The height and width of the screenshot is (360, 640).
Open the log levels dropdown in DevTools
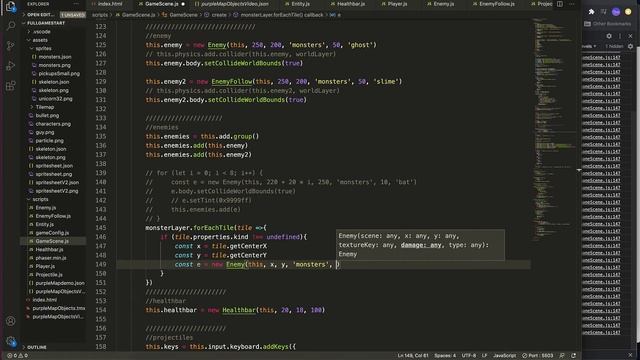[x=589, y=46]
